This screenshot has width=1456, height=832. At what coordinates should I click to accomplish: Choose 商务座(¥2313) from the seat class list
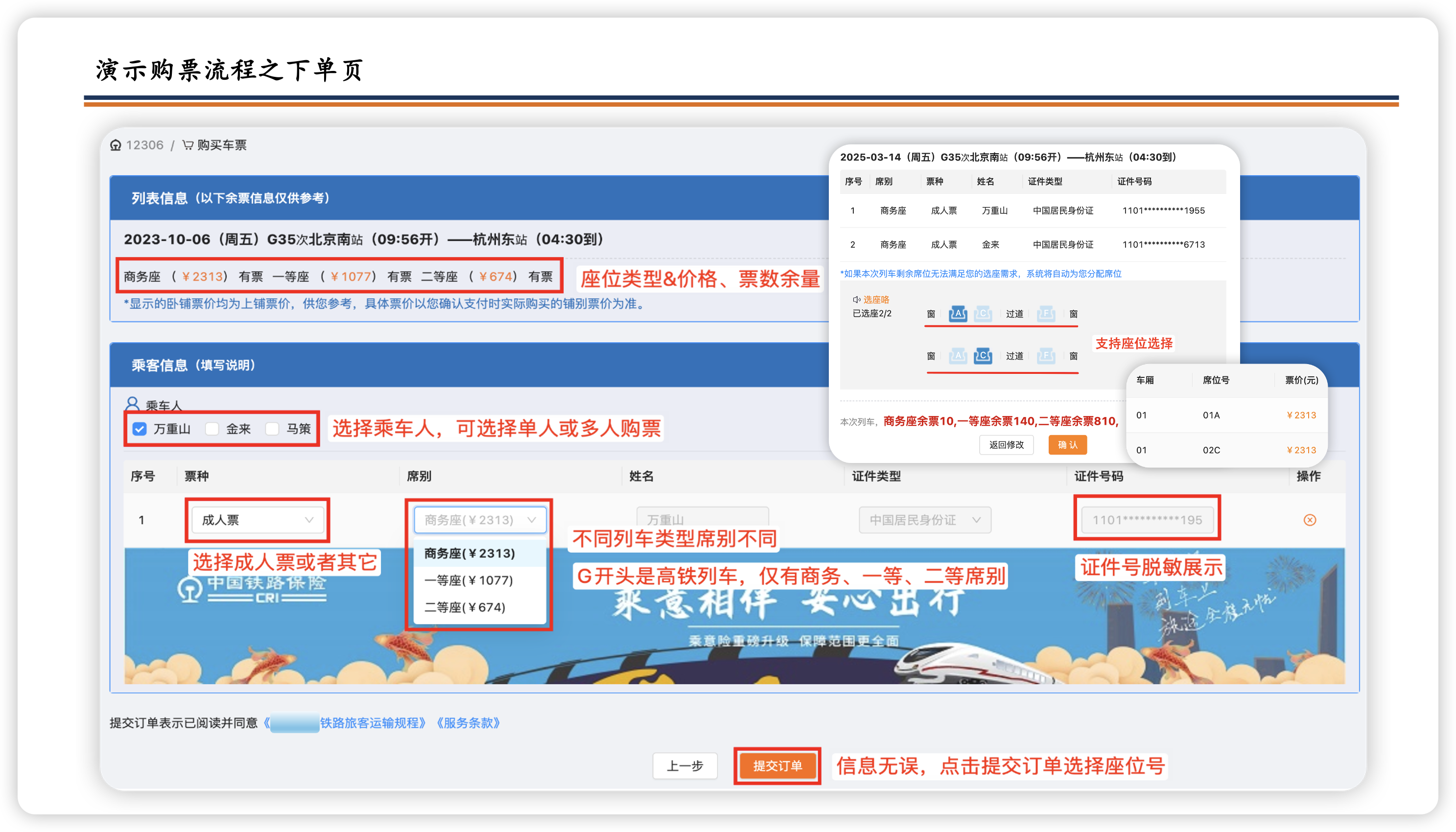tap(480, 554)
